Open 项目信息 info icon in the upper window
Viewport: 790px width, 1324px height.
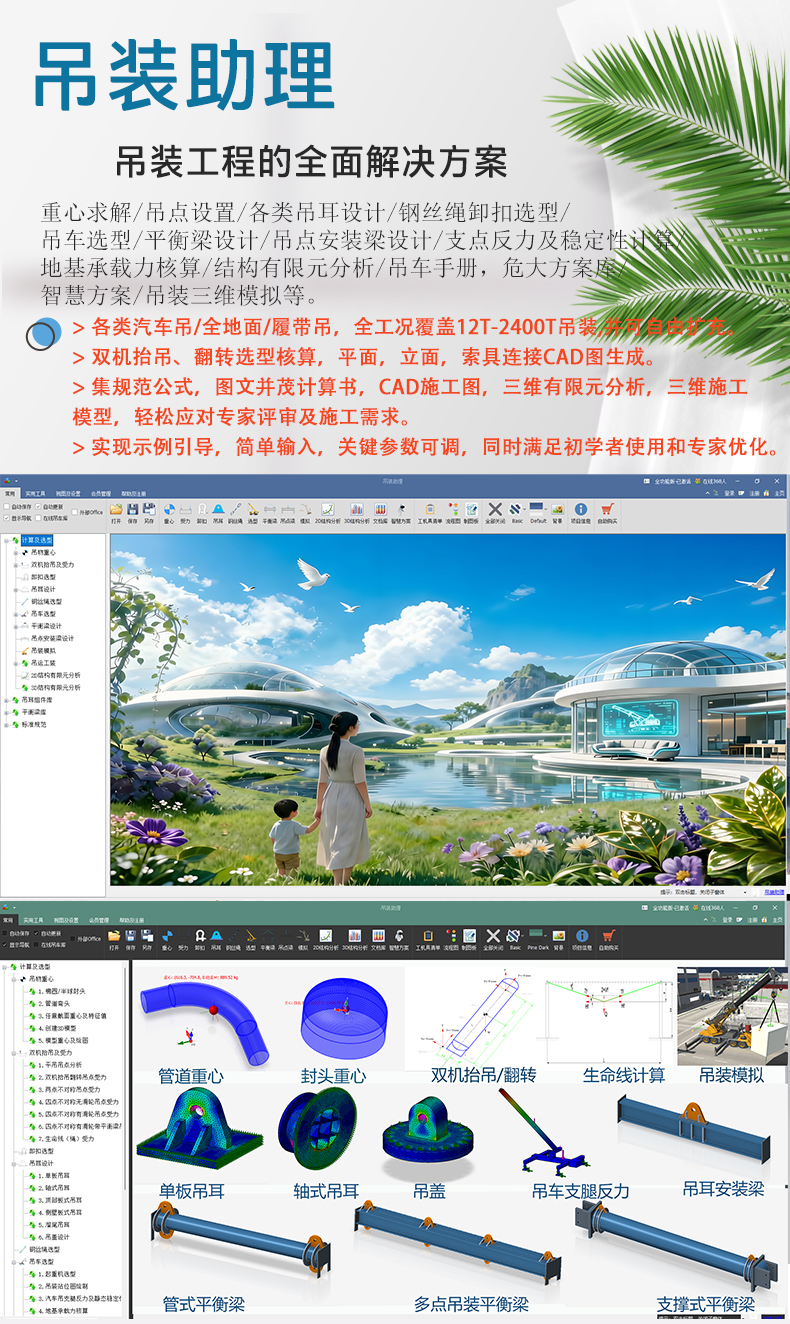(x=580, y=510)
